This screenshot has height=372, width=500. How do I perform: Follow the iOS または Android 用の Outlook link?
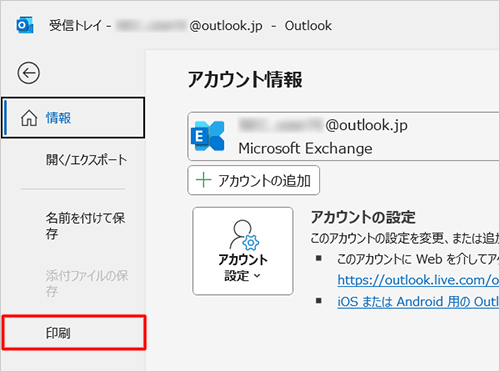point(418,302)
